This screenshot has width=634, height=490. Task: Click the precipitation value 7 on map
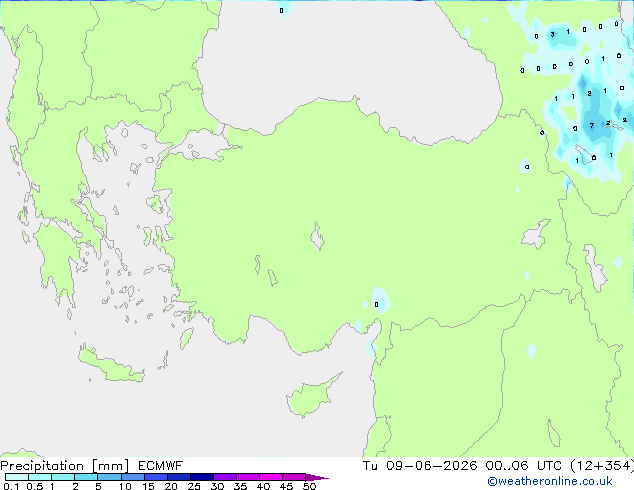tap(592, 125)
